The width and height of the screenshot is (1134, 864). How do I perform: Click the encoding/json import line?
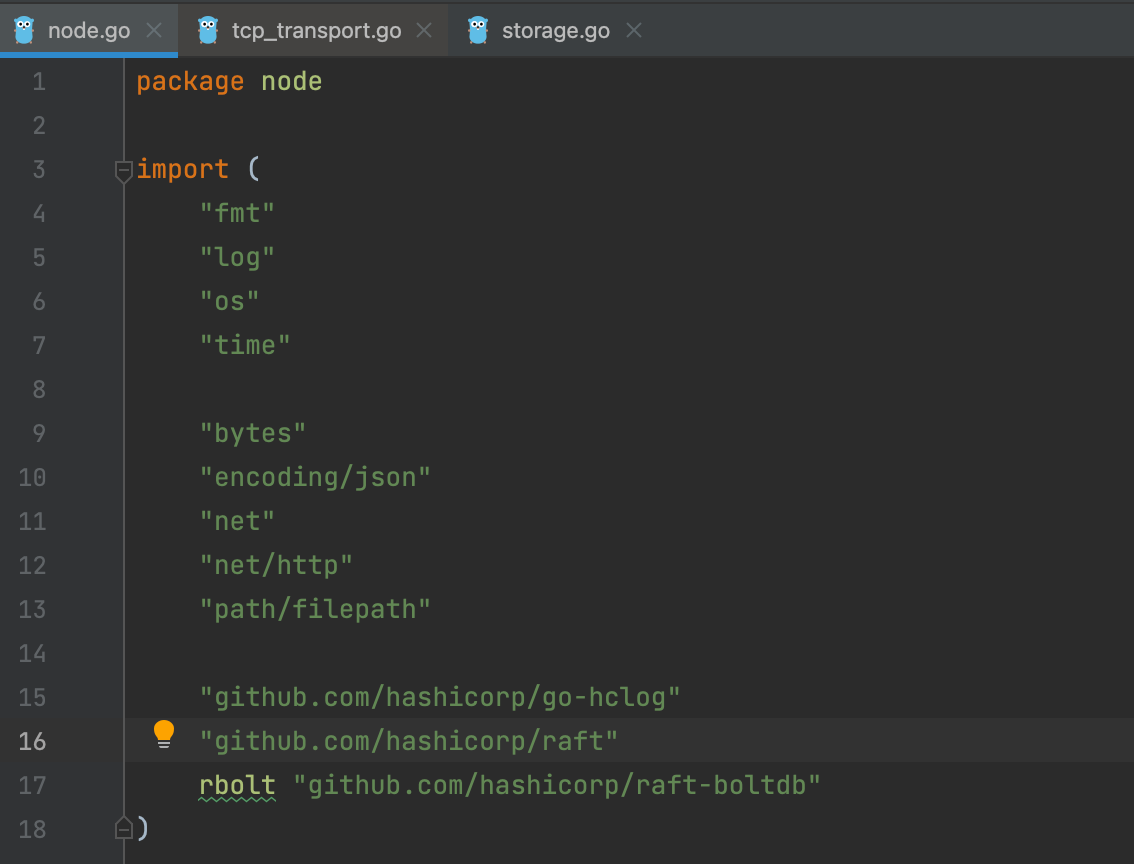(x=315, y=477)
